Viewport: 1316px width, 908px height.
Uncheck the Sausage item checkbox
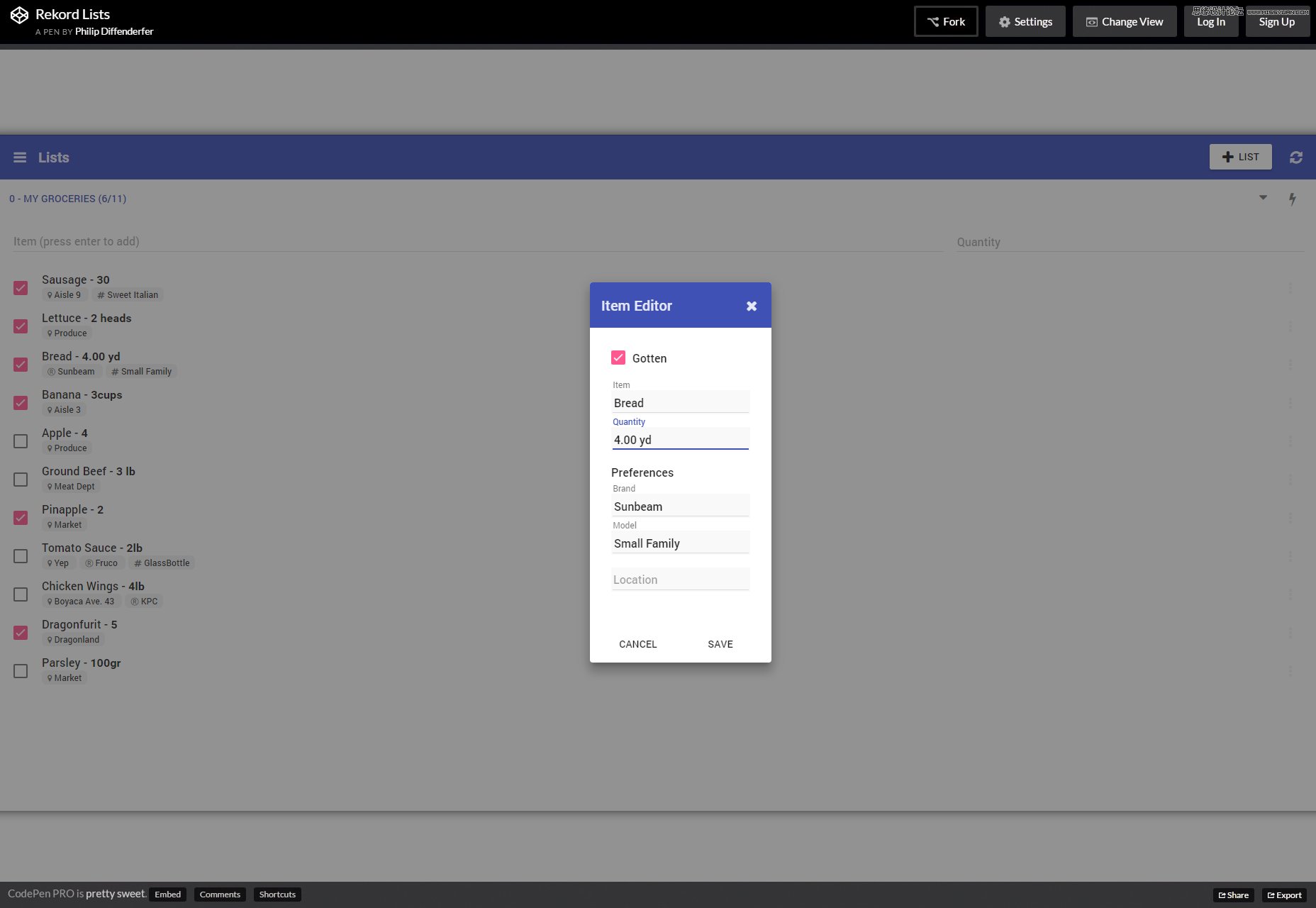coord(21,288)
